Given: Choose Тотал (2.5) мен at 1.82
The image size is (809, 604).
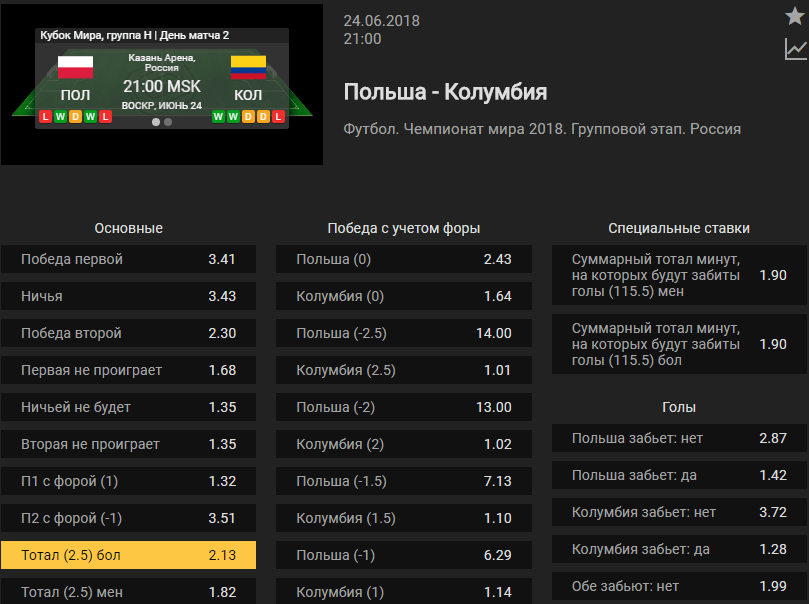Looking at the screenshot, I should [x=128, y=591].
